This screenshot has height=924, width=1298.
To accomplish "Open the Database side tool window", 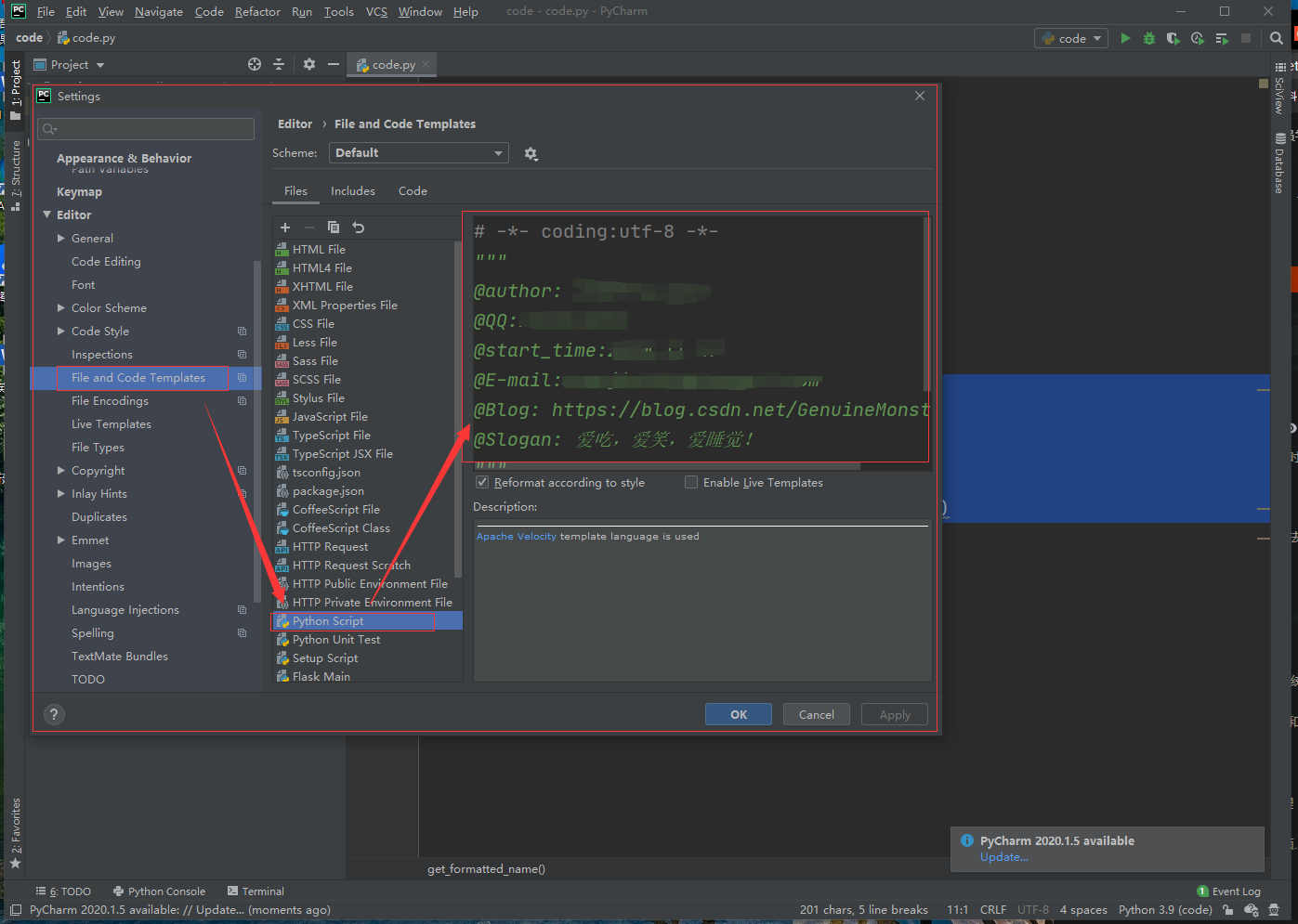I will (x=1279, y=163).
